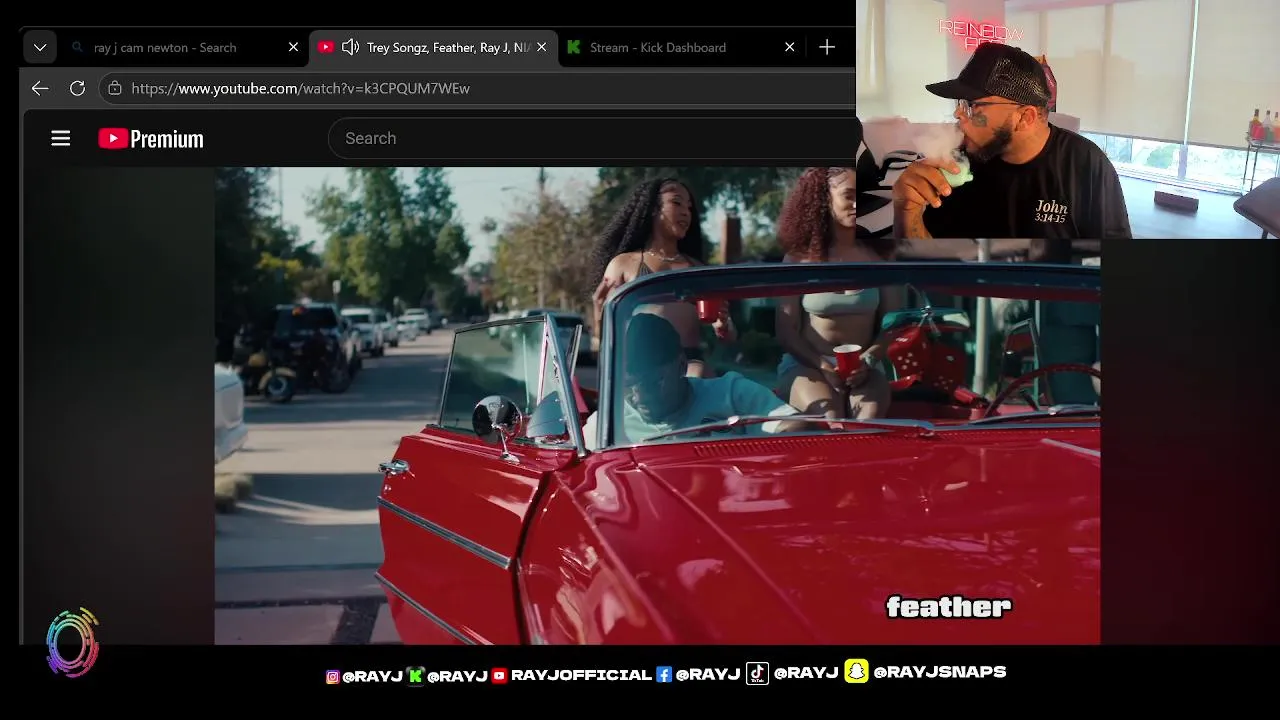1280x720 pixels.
Task: Click the Kick favicon on dashboard tab
Action: [574, 47]
